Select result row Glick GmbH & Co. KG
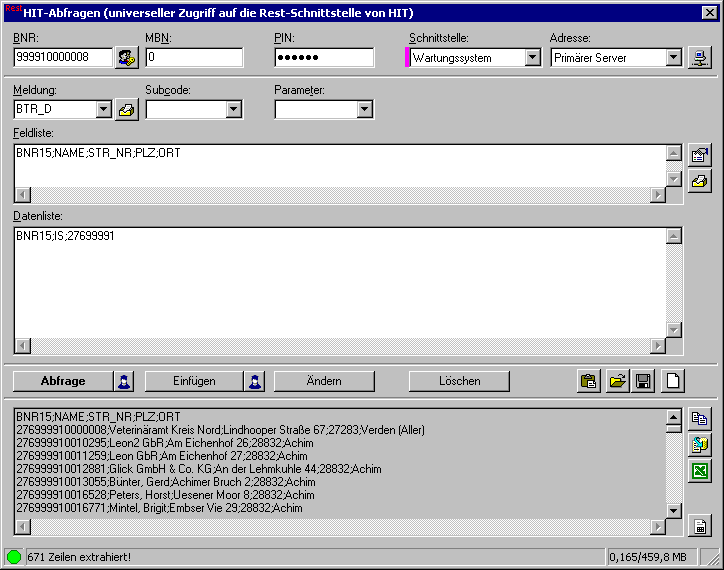 tap(199, 469)
